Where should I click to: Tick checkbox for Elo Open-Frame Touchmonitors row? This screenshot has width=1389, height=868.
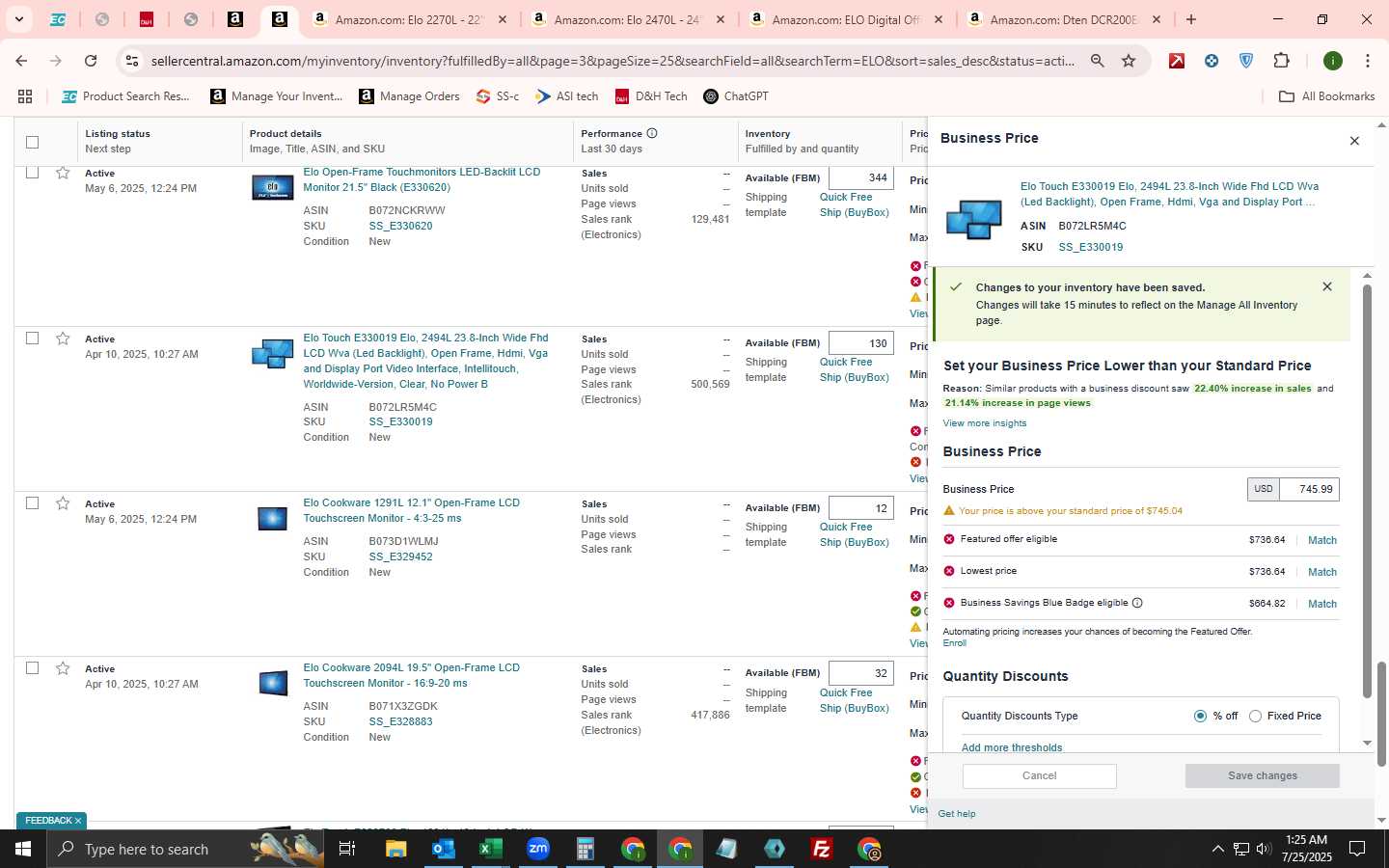coord(32,173)
